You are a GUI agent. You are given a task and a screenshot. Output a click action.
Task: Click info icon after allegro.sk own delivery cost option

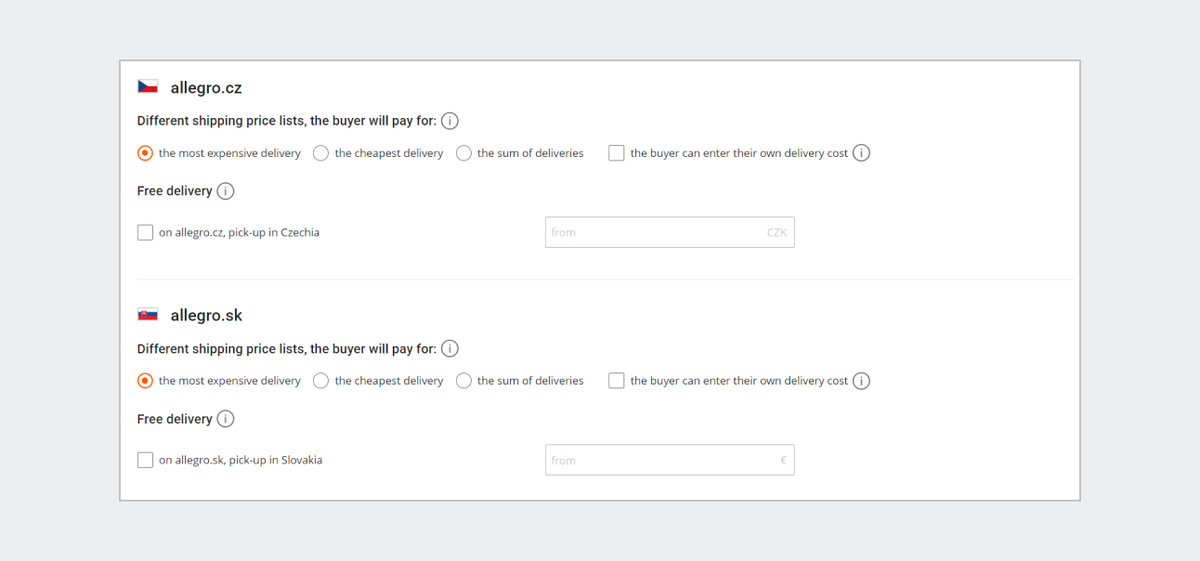861,381
